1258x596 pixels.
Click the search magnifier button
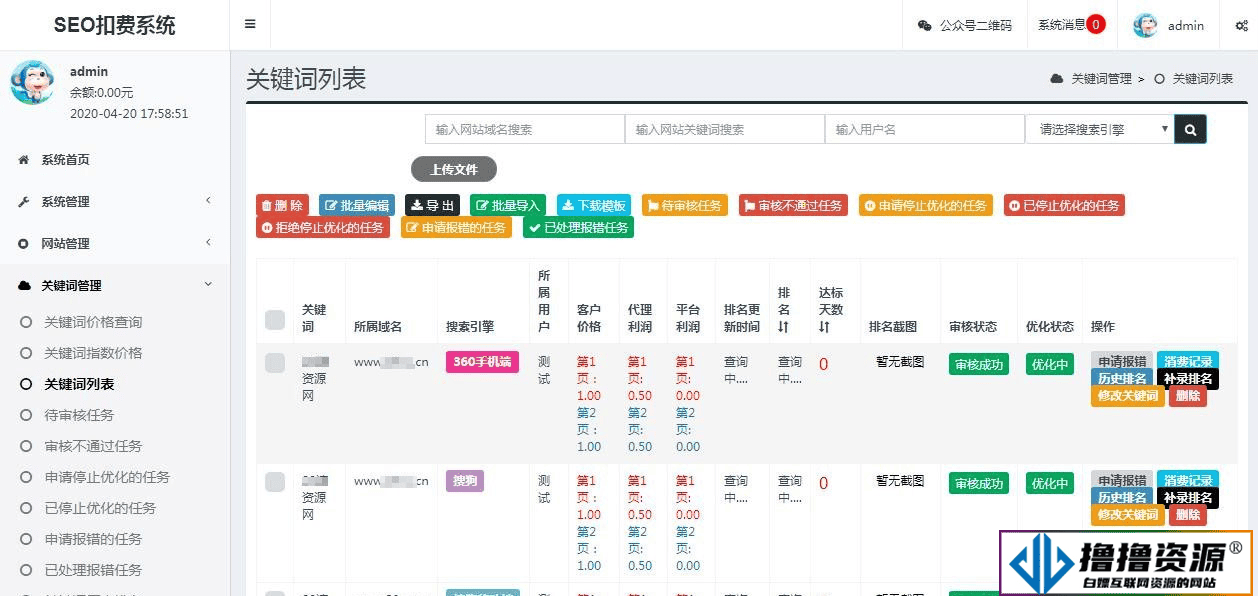1190,129
